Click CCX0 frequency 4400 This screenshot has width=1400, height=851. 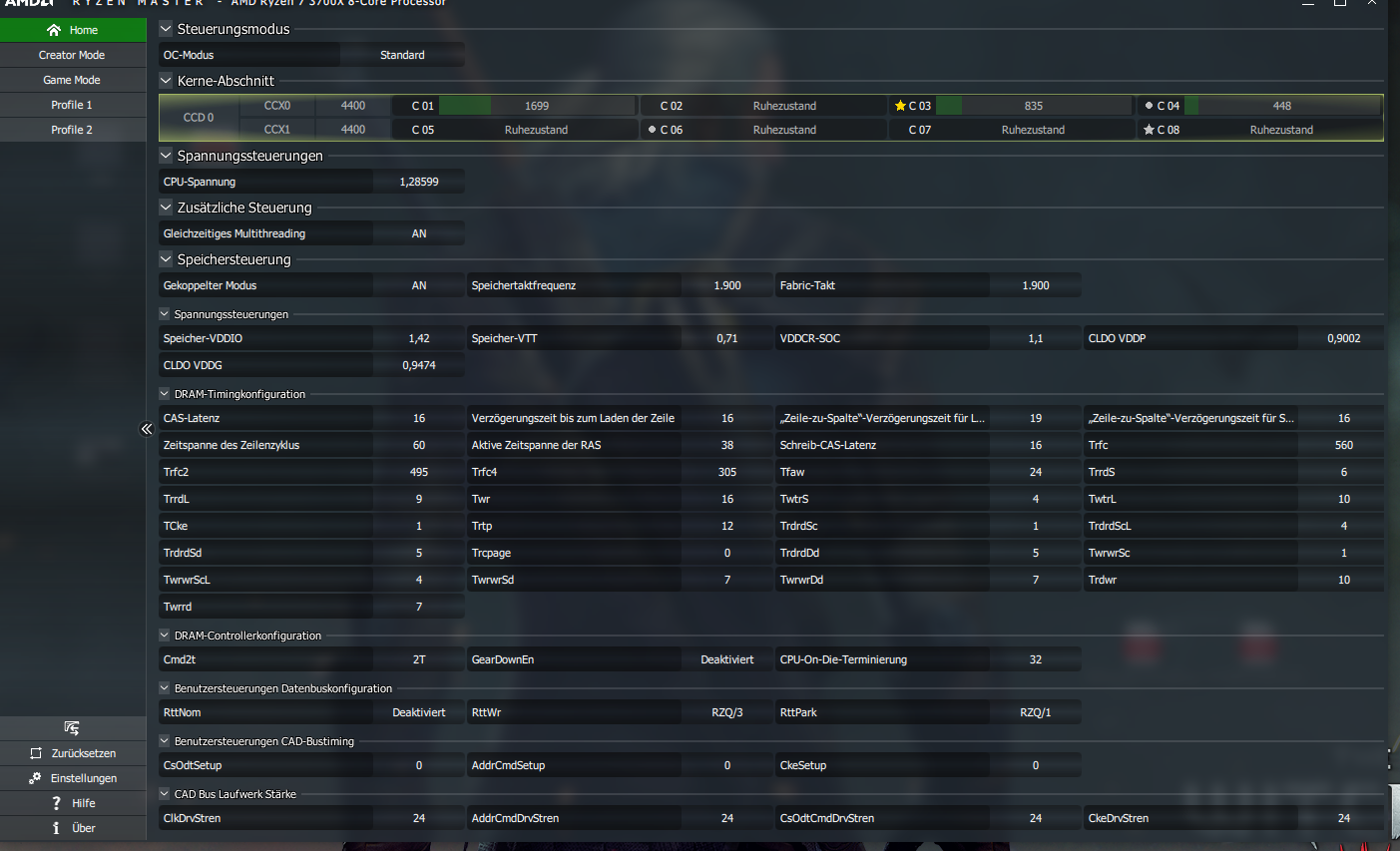(353, 106)
